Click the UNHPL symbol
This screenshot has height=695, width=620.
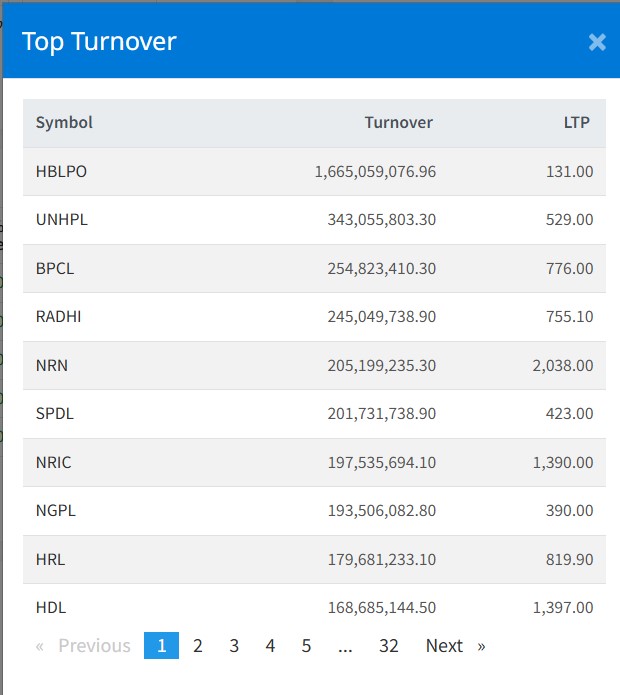[62, 220]
